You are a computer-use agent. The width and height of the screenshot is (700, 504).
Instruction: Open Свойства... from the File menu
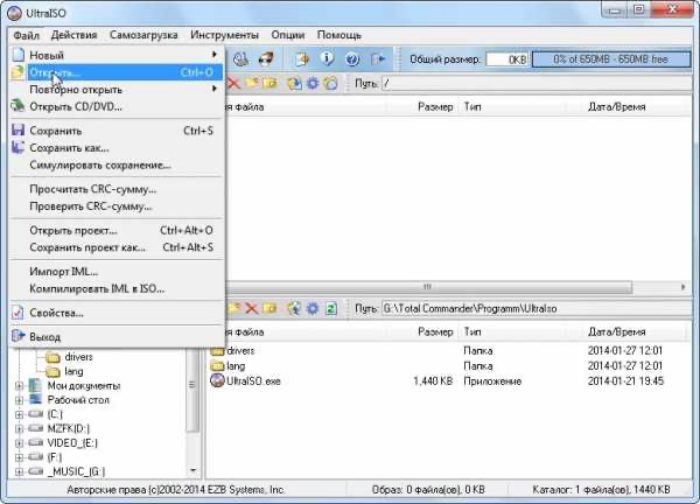[116, 313]
